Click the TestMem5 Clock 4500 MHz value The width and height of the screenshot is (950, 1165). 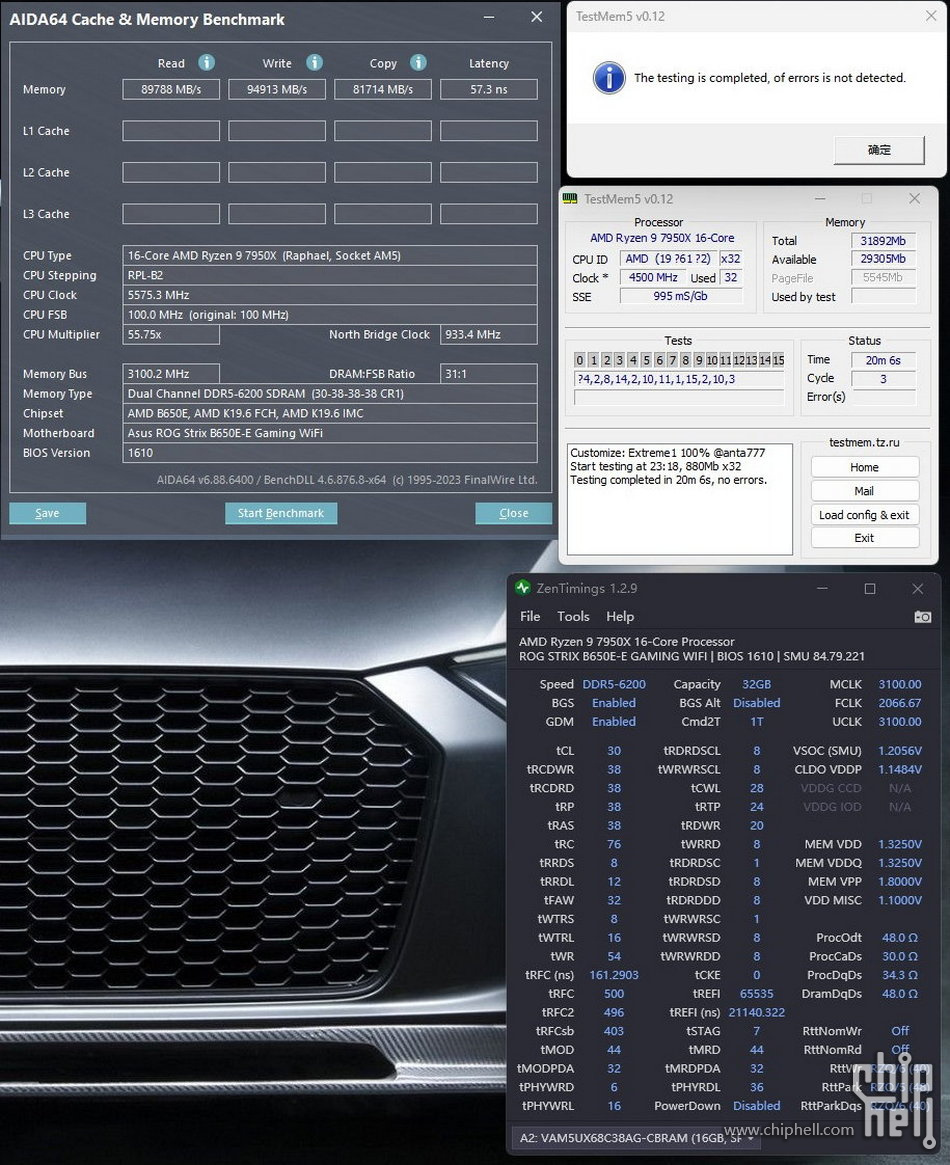[653, 277]
